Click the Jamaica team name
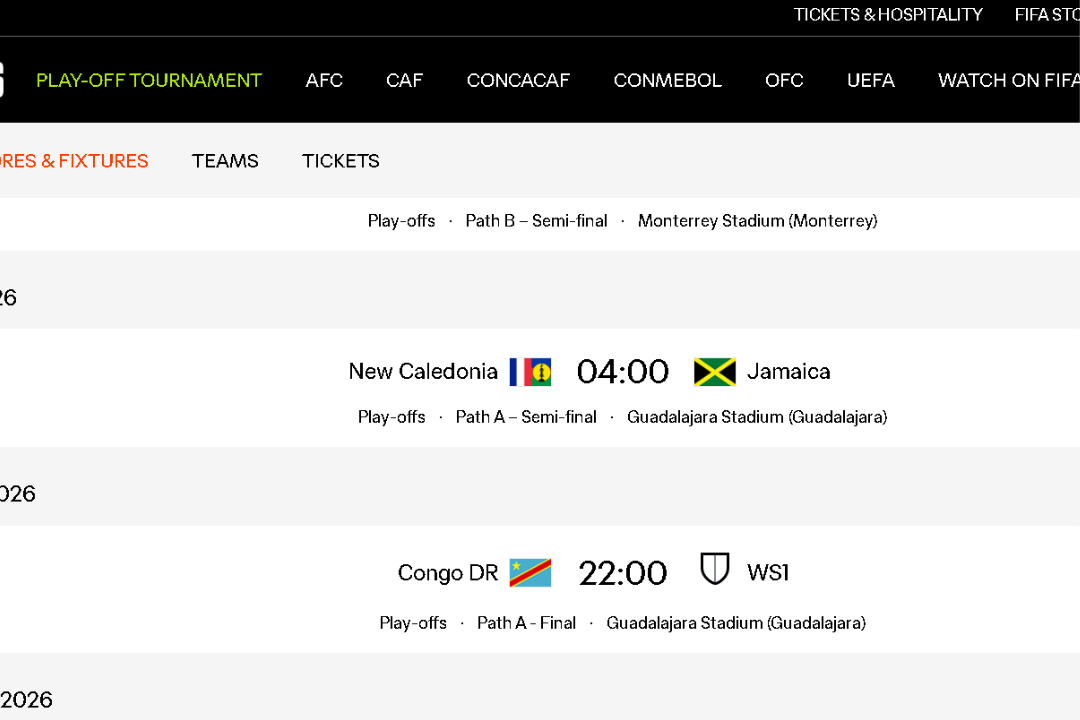Viewport: 1080px width, 720px height. click(788, 372)
